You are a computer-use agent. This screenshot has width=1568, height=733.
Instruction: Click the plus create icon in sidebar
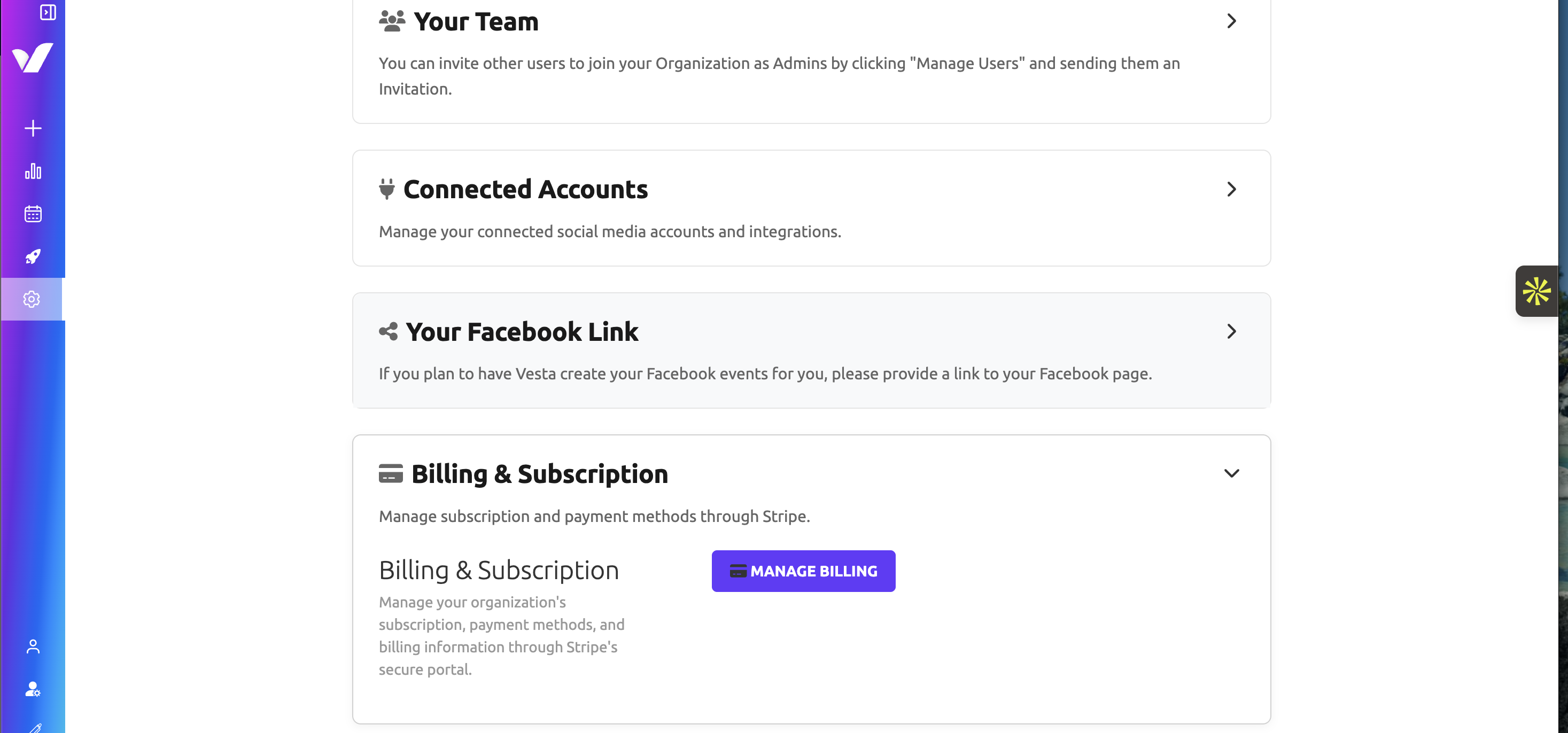click(33, 128)
